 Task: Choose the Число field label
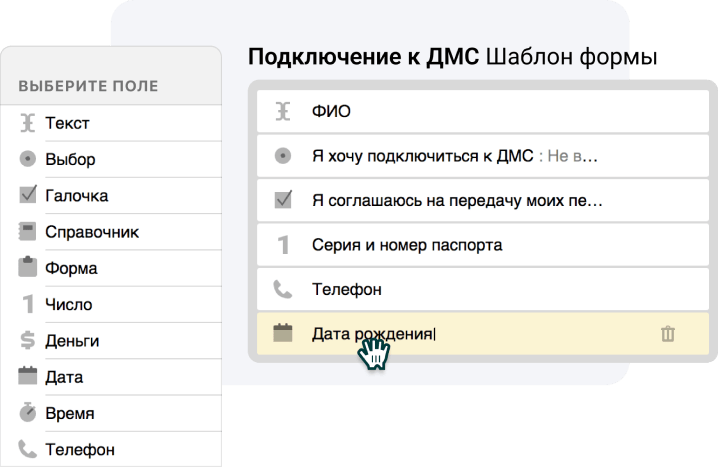pos(69,304)
